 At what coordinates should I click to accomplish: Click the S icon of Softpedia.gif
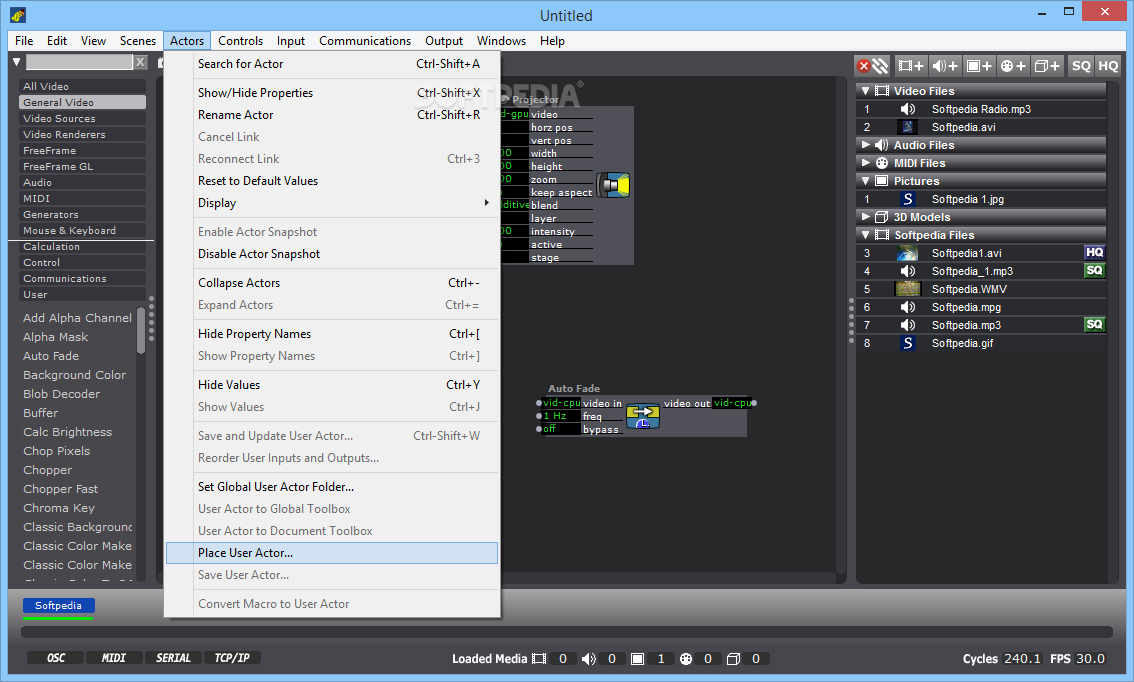pyautogui.click(x=908, y=344)
